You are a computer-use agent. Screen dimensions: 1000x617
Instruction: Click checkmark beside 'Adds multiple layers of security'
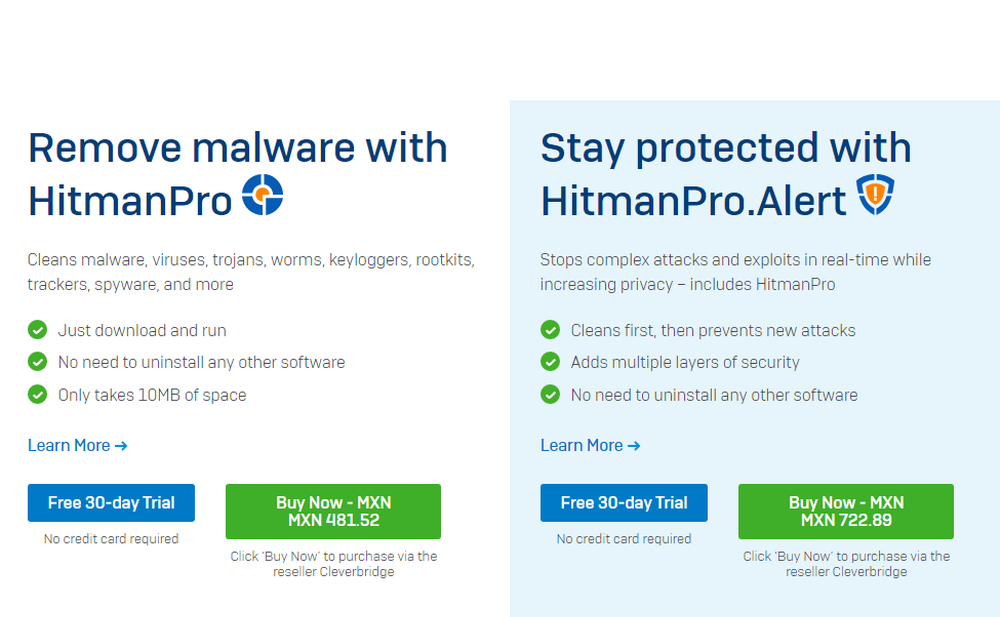550,362
